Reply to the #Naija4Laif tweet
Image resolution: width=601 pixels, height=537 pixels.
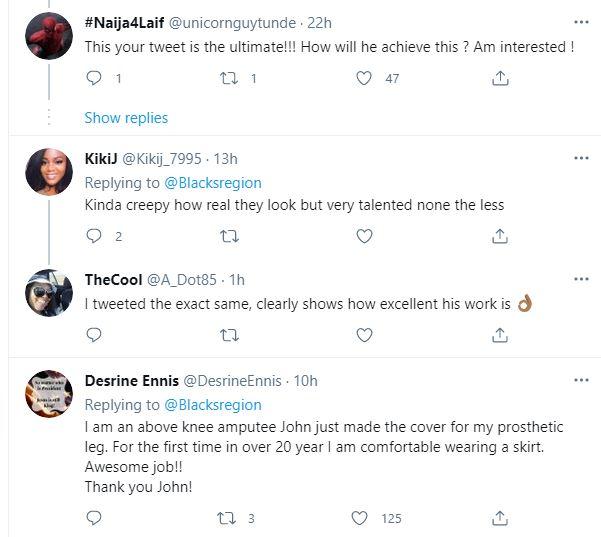[95, 78]
